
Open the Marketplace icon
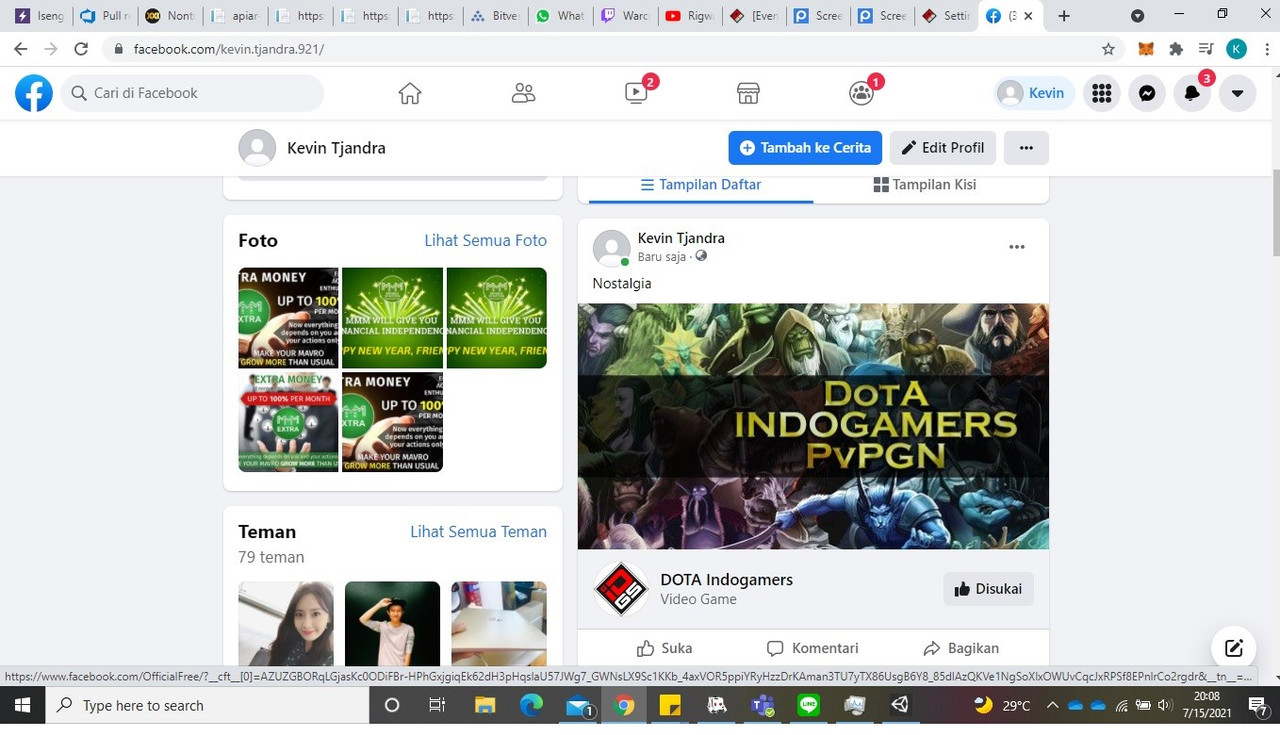point(748,93)
